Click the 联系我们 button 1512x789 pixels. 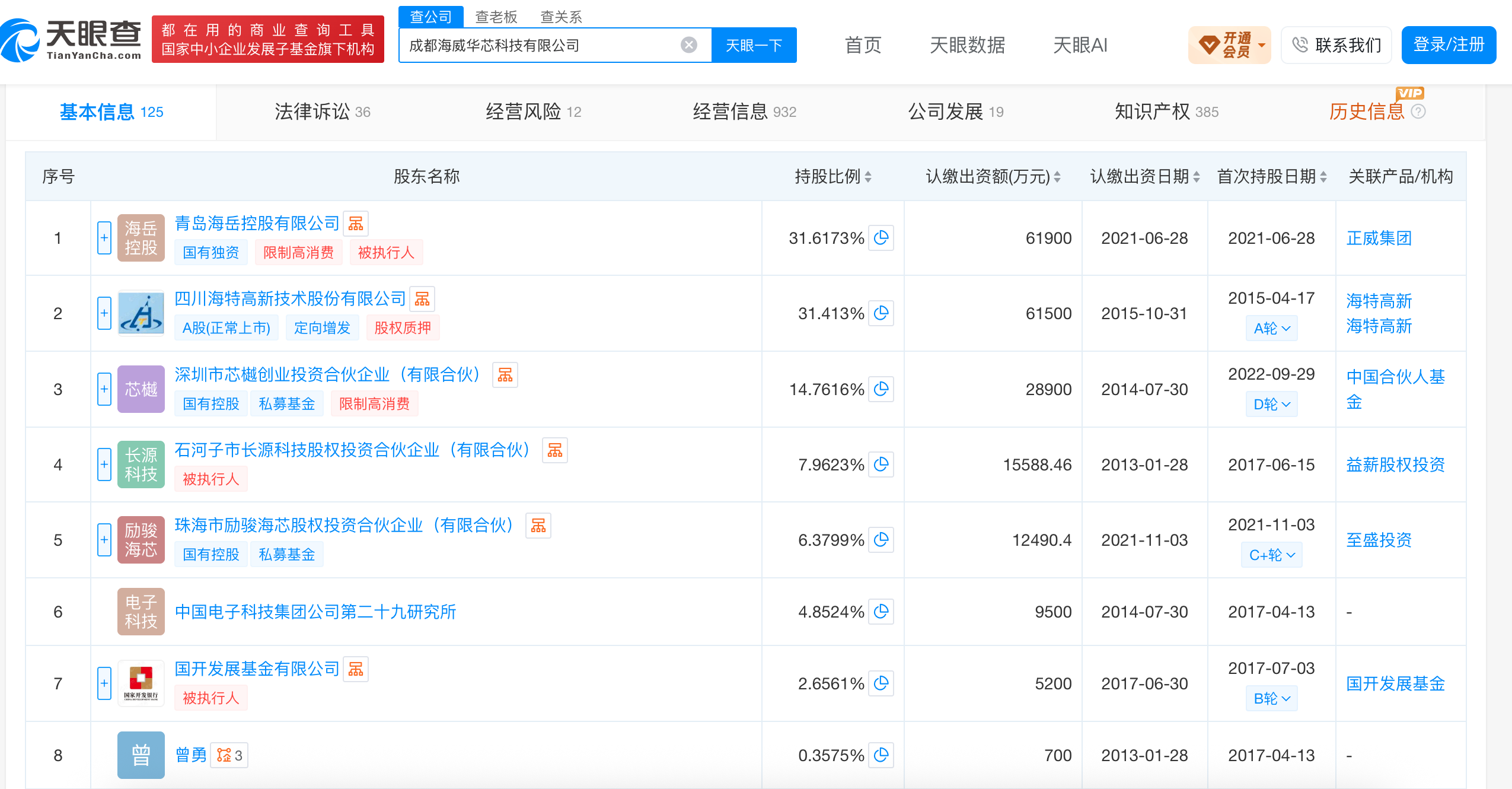click(x=1336, y=45)
